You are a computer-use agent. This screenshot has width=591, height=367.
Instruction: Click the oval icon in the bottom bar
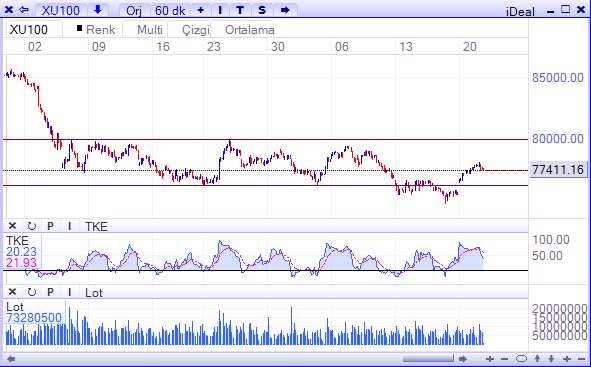coord(521,359)
